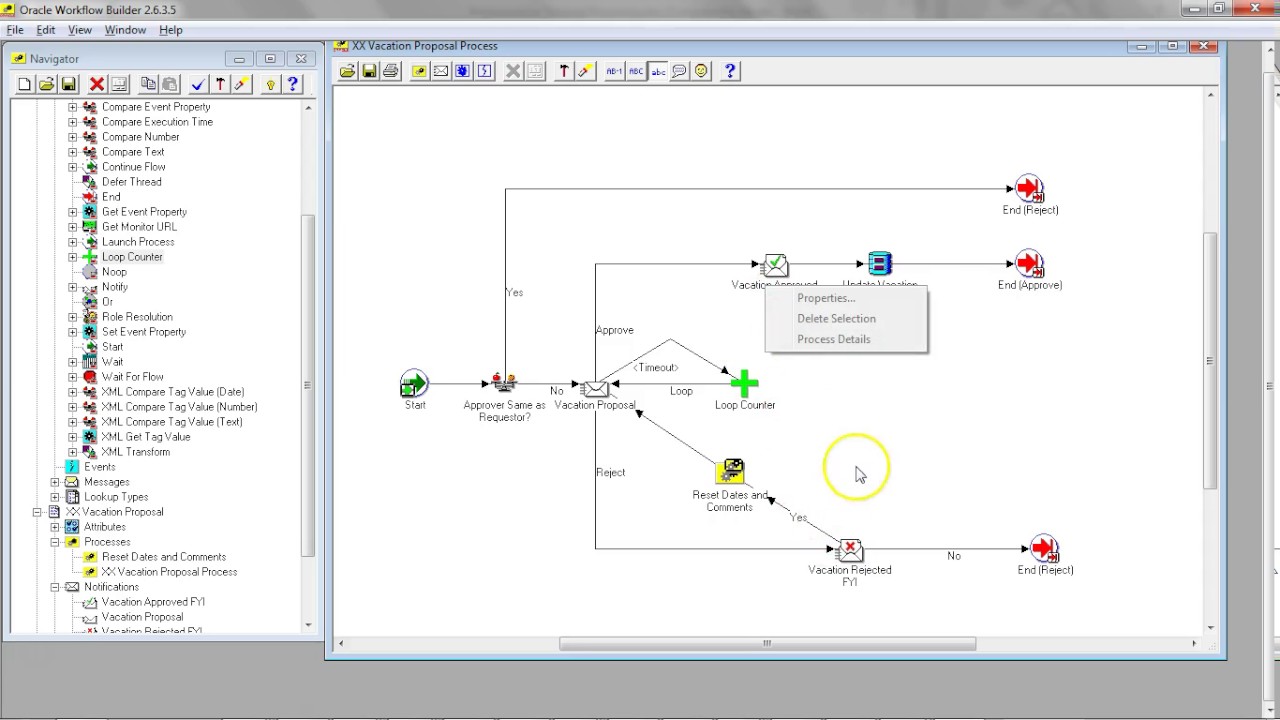Screen dimensions: 1280x720
Task: Click the flashlight Find icon in process toolbar
Action: click(x=586, y=71)
